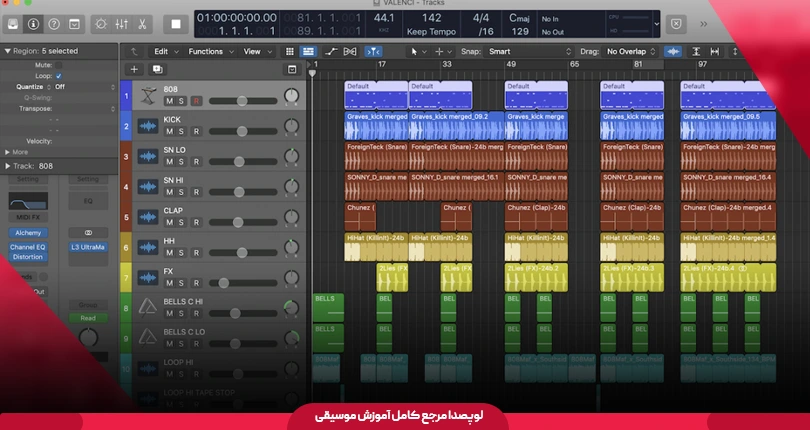The image size is (810, 430).
Task: Uncheck the region Loop checkbox
Action: (x=58, y=76)
